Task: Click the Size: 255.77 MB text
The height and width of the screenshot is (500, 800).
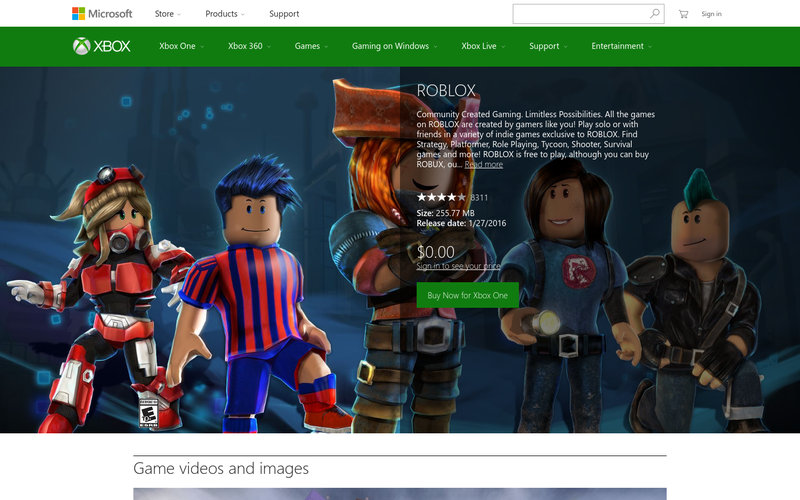Action: [445, 213]
